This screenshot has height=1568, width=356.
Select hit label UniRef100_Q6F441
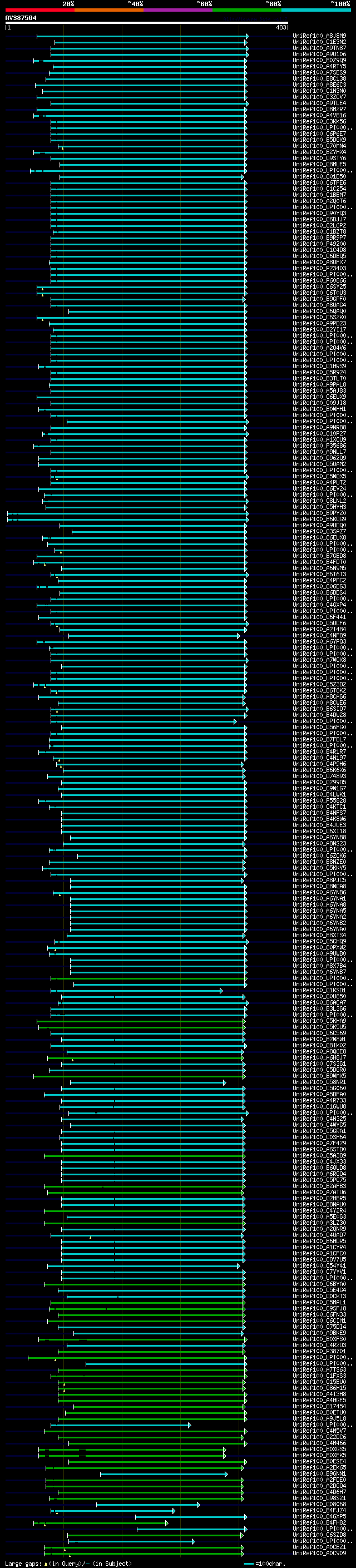click(x=319, y=617)
